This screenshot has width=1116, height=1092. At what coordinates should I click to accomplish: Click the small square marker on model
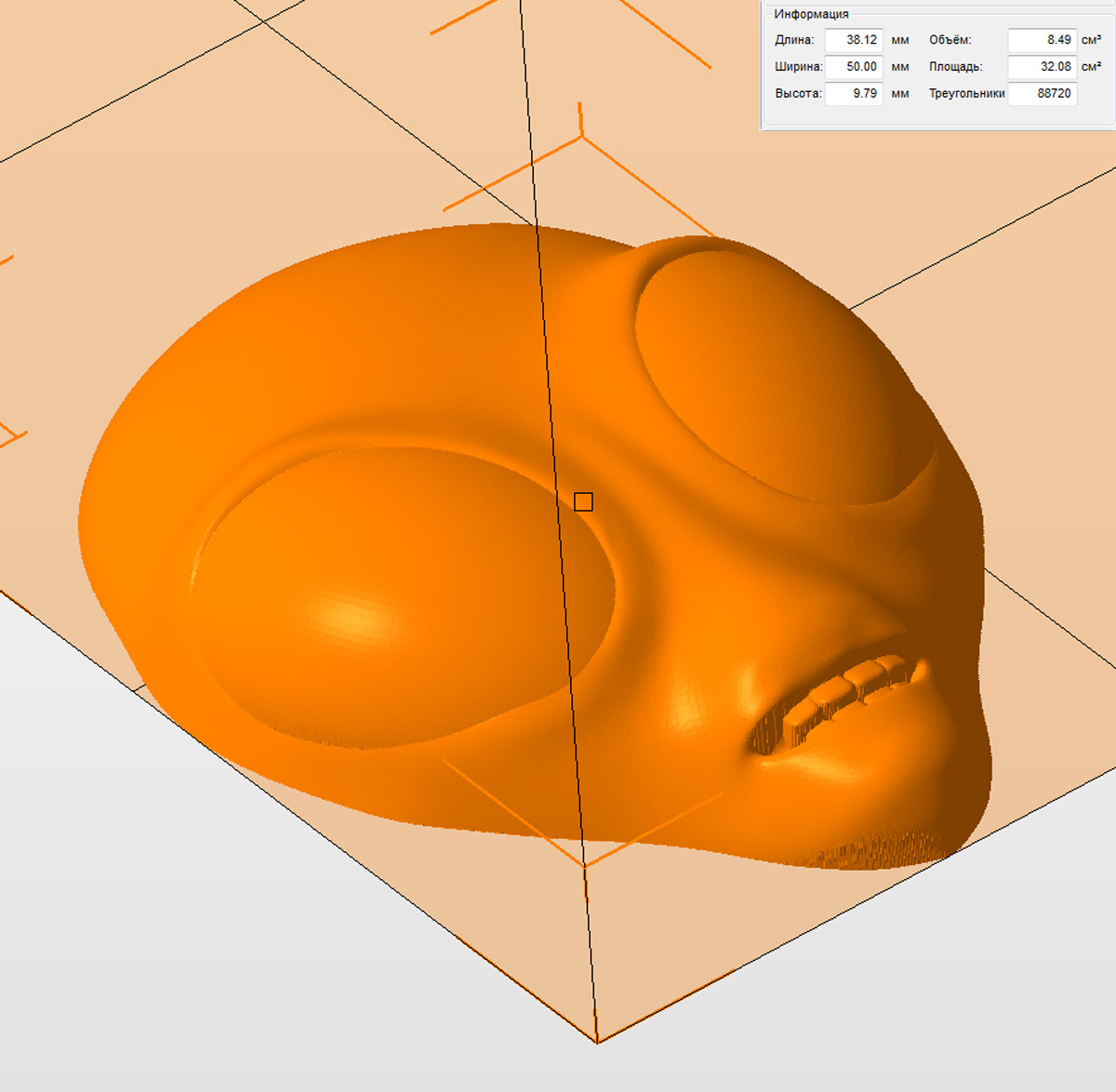tap(583, 502)
